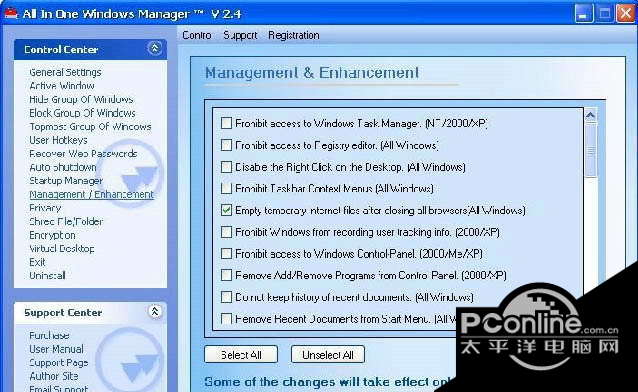Open Topmost Group Of Windows

click(x=90, y=126)
